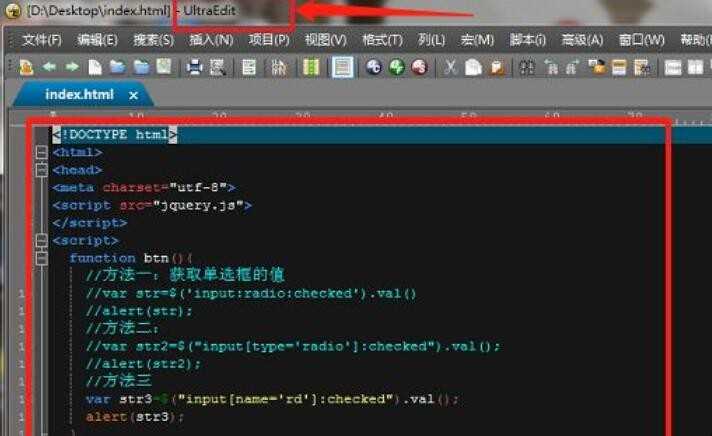The width and height of the screenshot is (712, 436).
Task: Toggle the highlighted word wrap toolbar button
Action: point(342,67)
